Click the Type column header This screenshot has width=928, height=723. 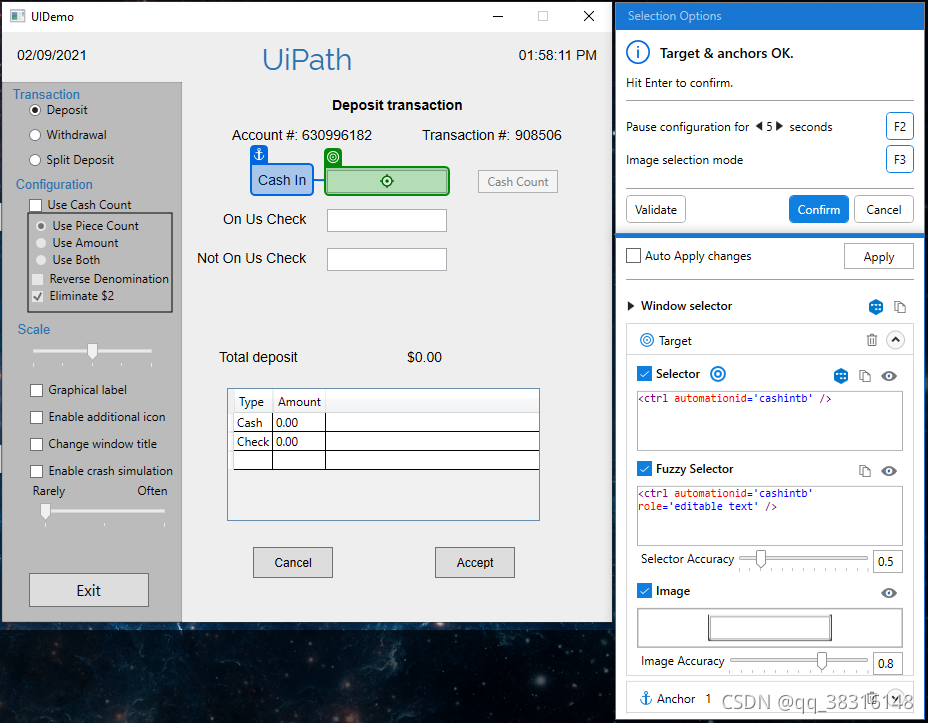[x=253, y=402]
